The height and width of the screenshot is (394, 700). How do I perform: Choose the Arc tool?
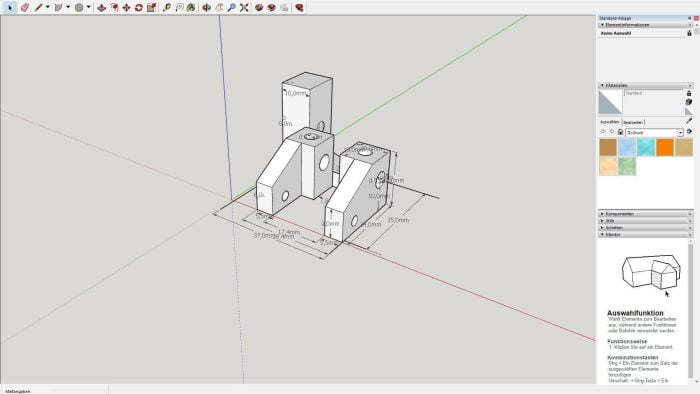click(58, 8)
